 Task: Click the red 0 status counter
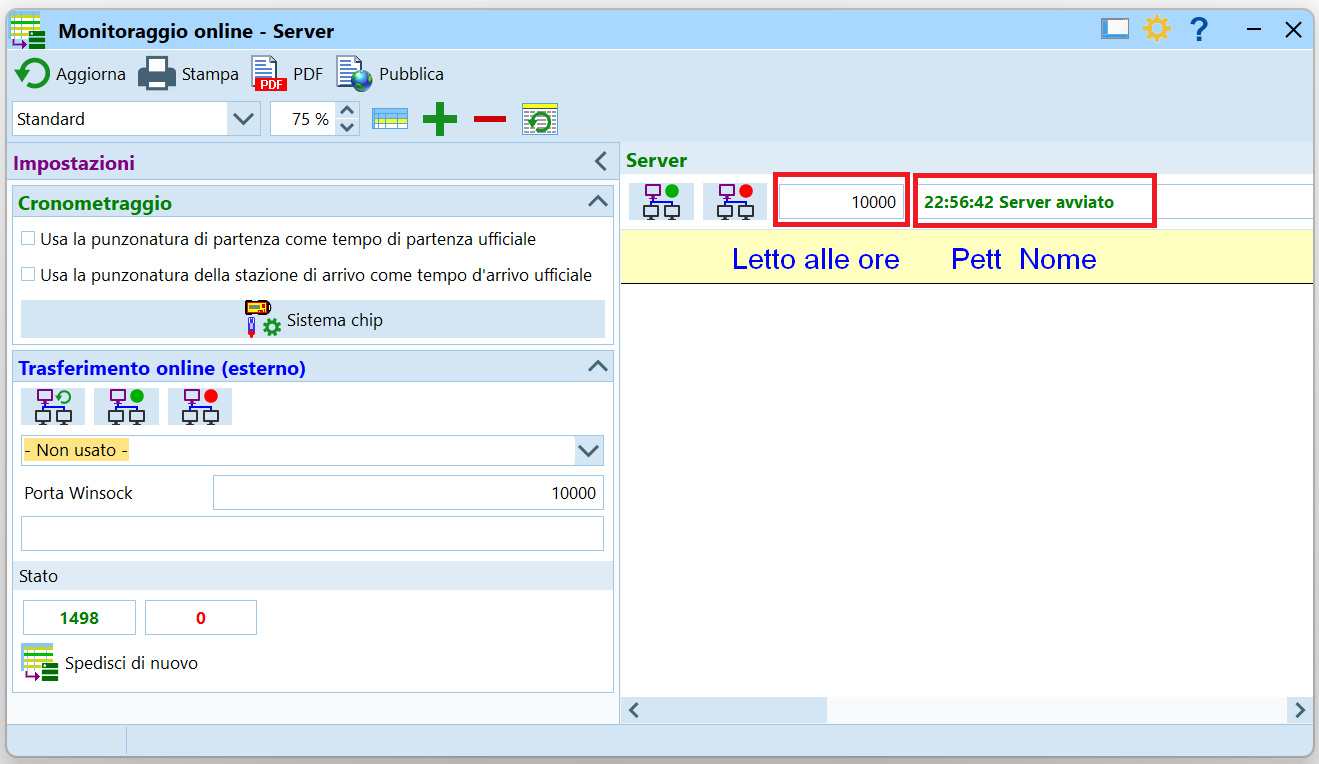click(x=201, y=618)
